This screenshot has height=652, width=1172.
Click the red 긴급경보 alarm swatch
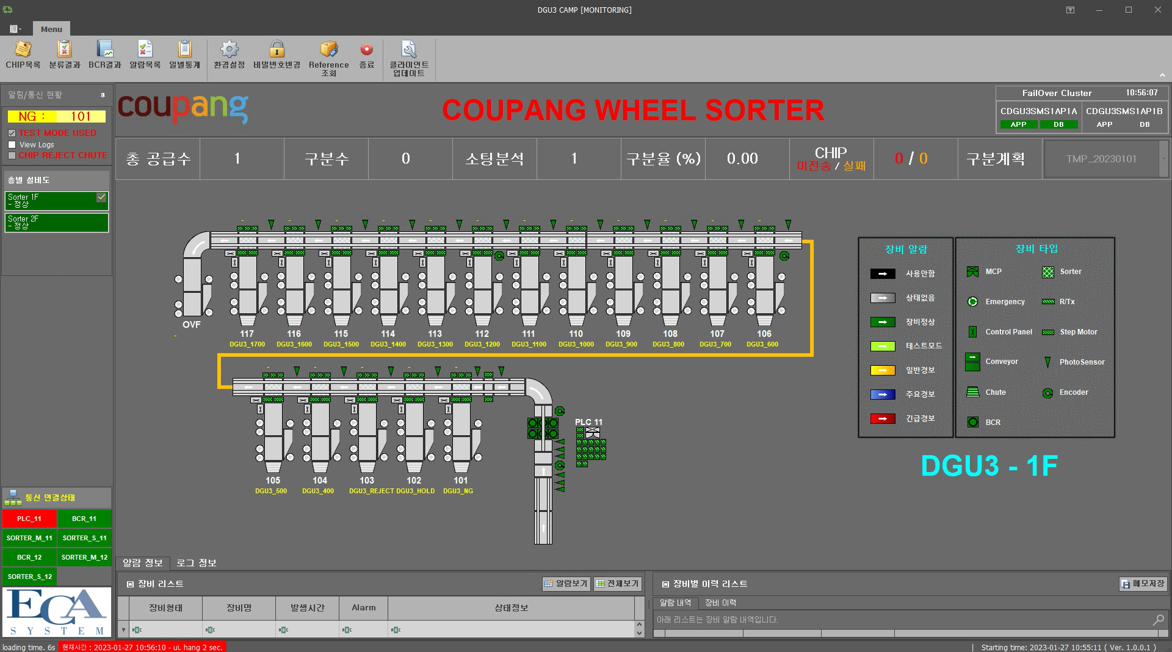point(883,419)
